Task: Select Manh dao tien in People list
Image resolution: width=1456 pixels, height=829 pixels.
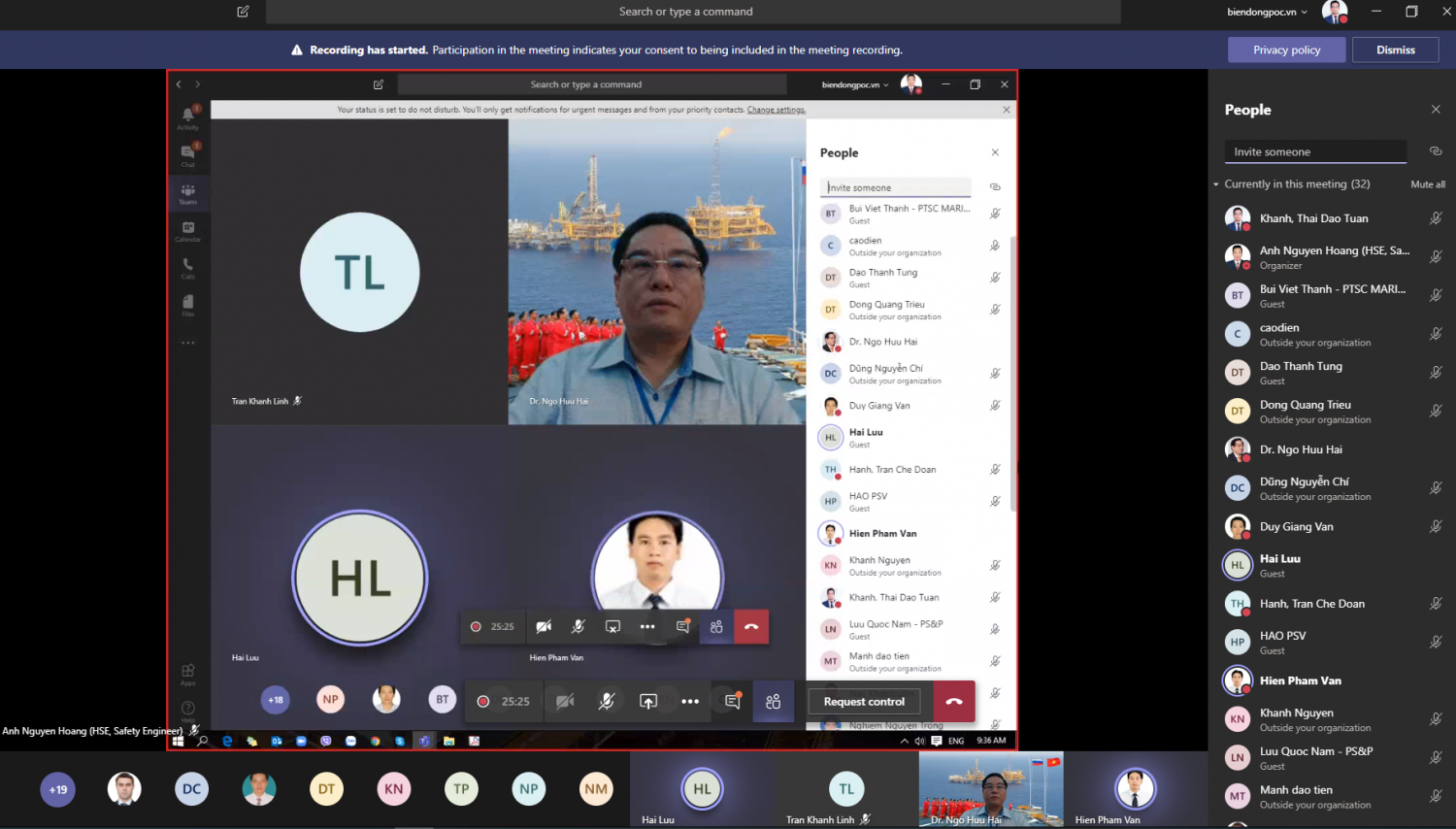Action: (1332, 796)
